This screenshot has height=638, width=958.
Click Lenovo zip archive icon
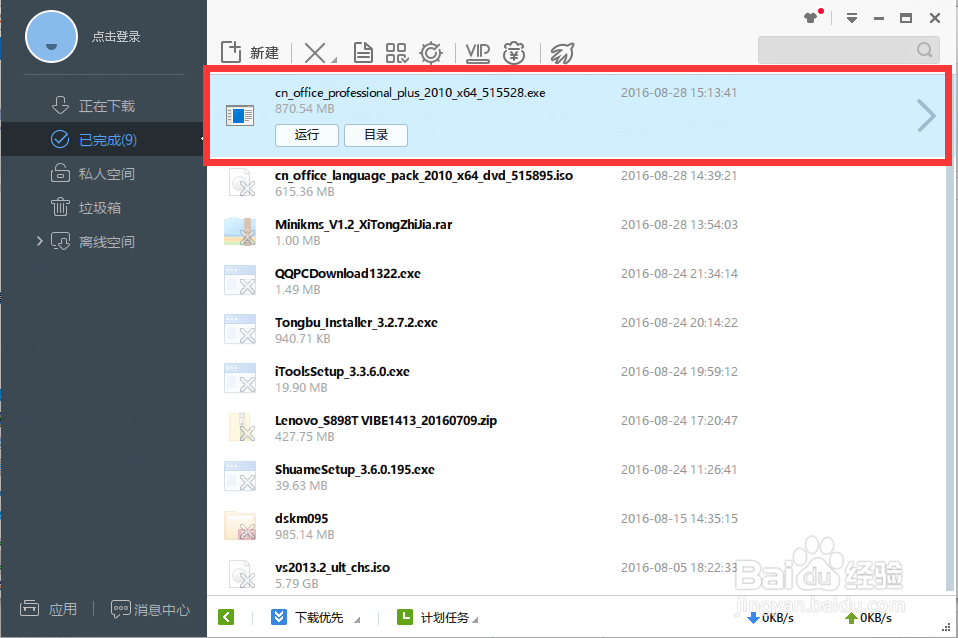[241, 427]
